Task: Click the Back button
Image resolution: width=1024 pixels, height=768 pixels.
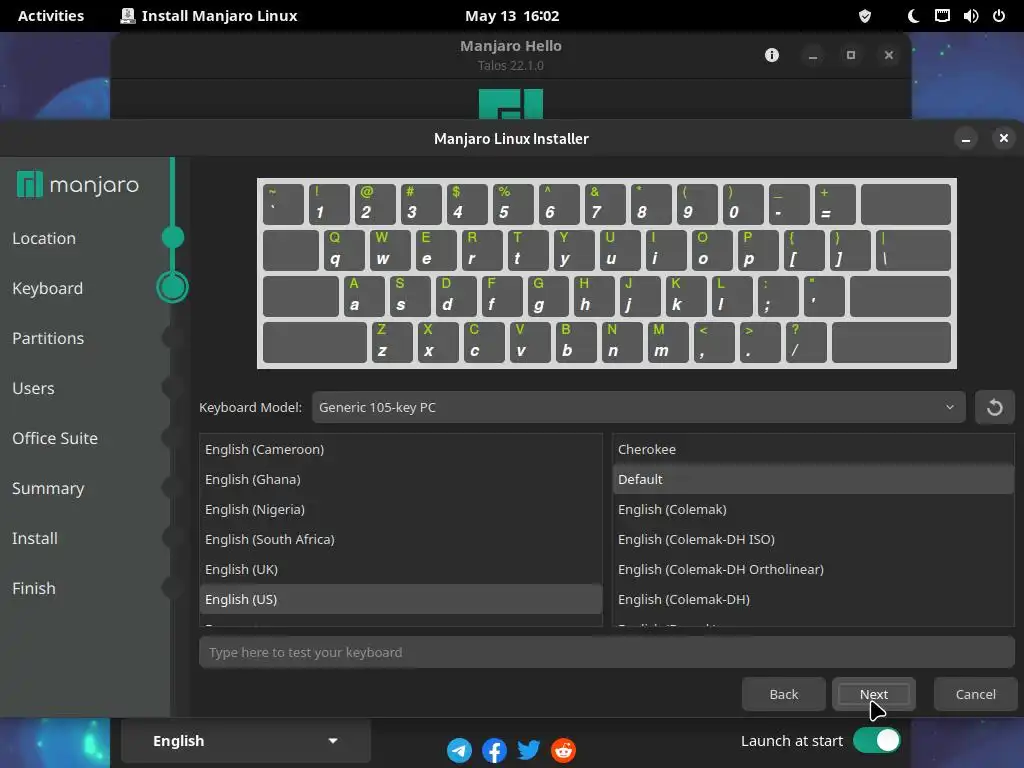Action: click(x=784, y=694)
